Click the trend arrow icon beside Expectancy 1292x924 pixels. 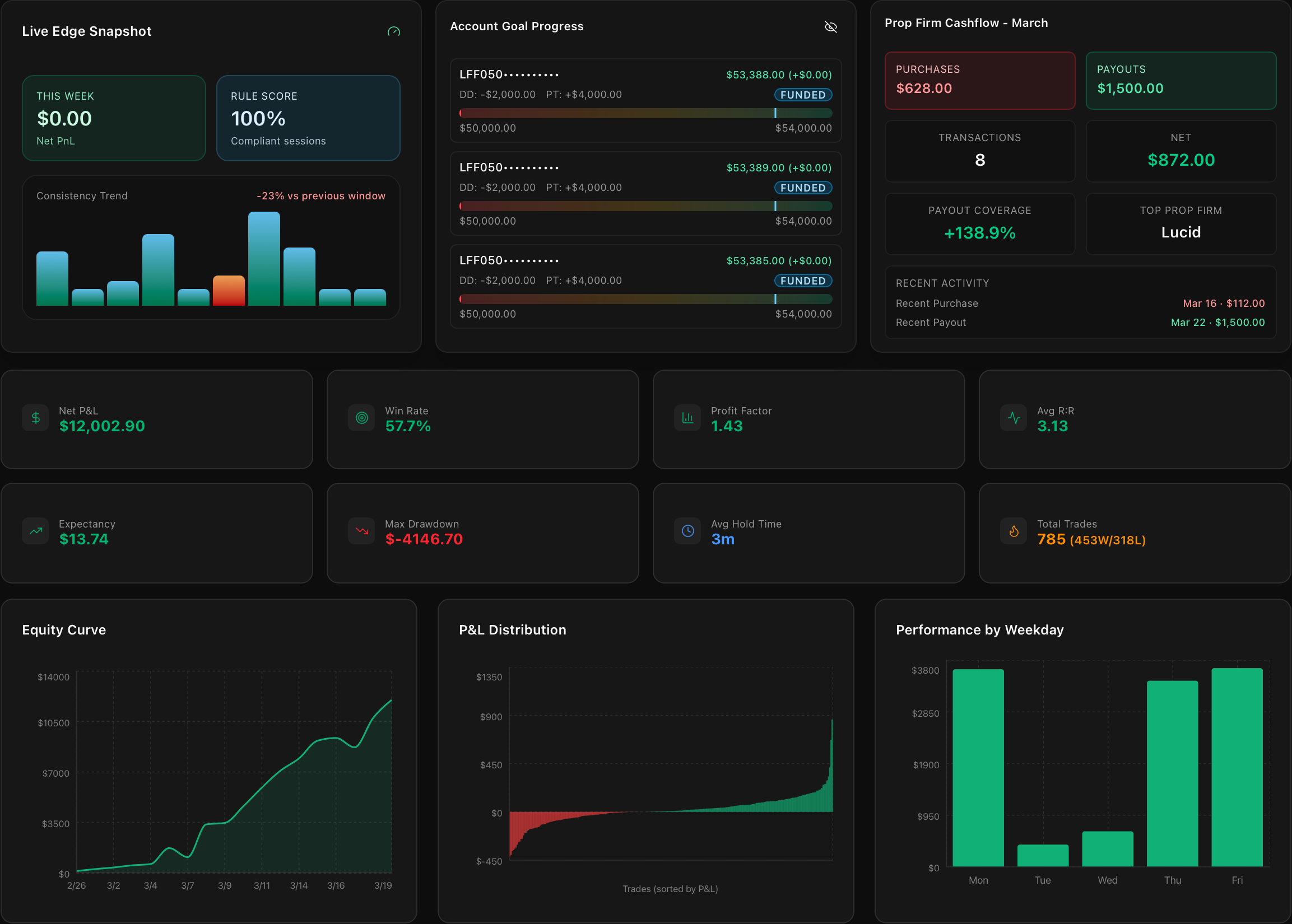pos(35,531)
